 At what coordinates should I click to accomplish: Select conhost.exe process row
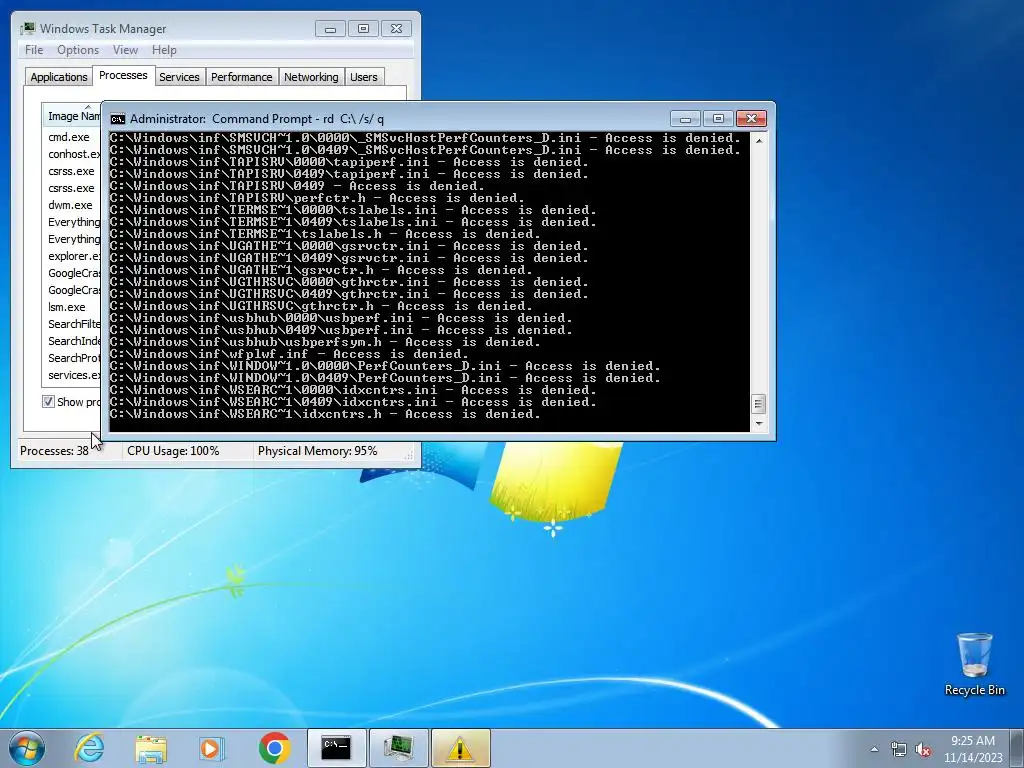click(72, 154)
